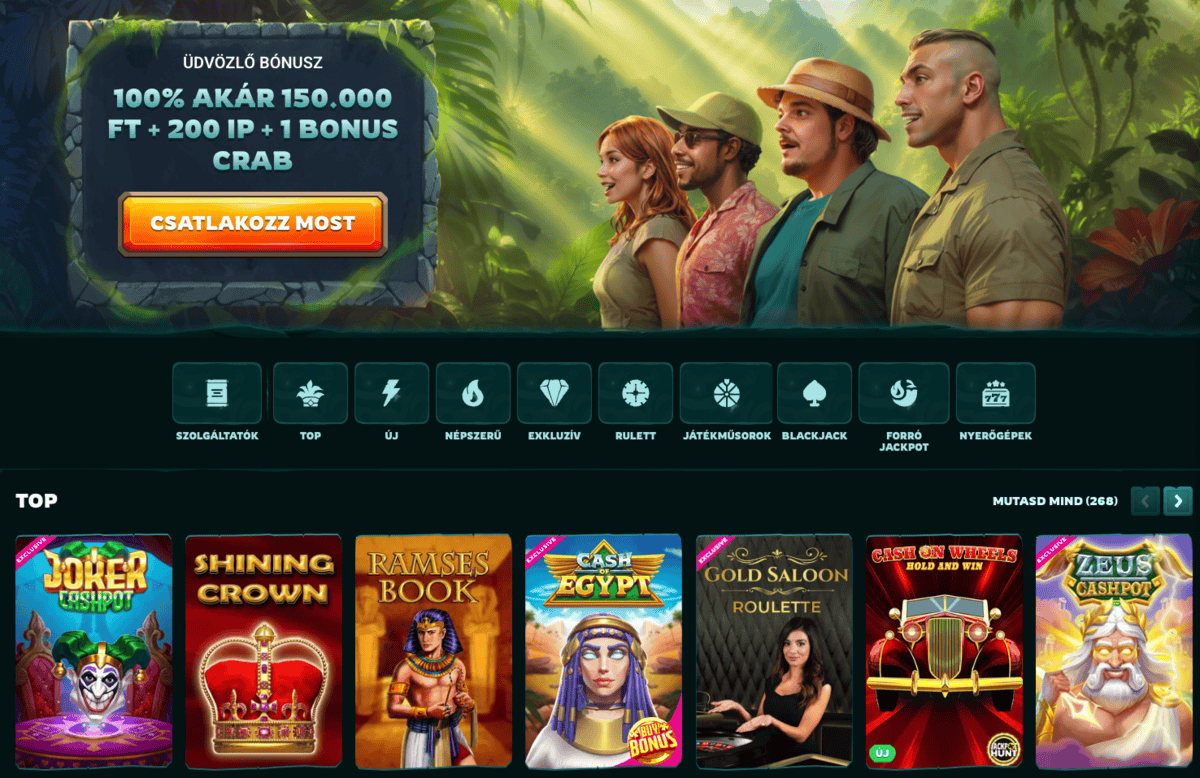Click the CSATLAKOZZ MOST button

click(x=253, y=224)
